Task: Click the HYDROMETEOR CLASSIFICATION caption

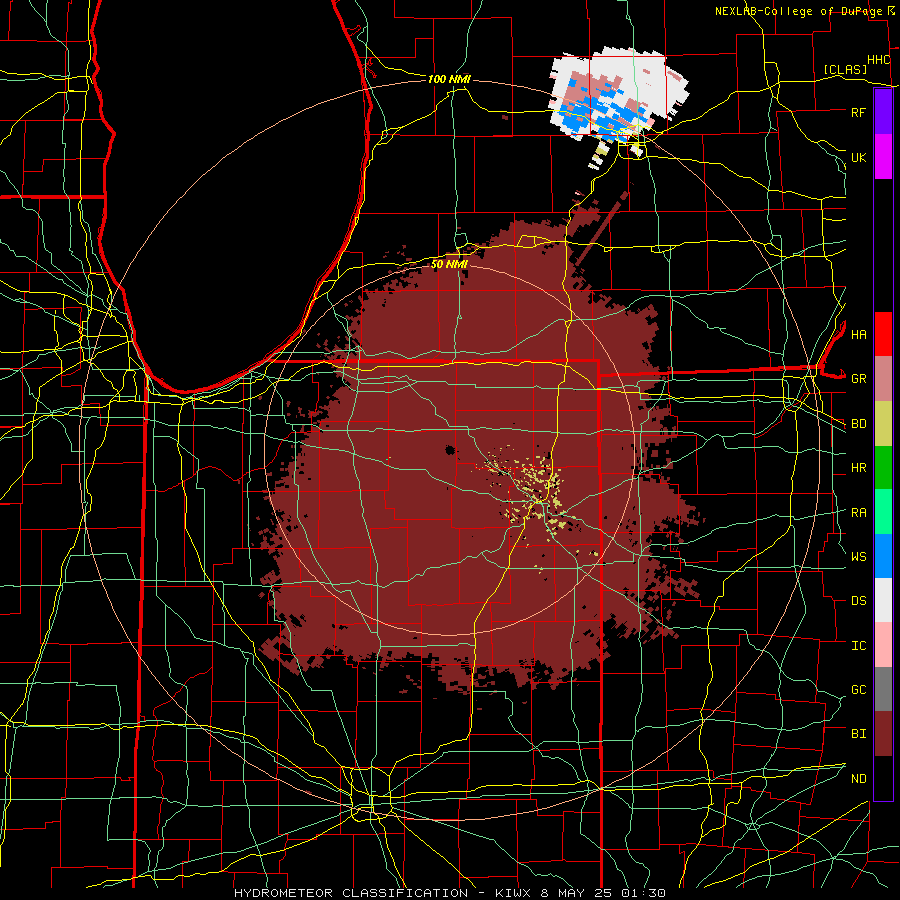Action: pos(351,893)
